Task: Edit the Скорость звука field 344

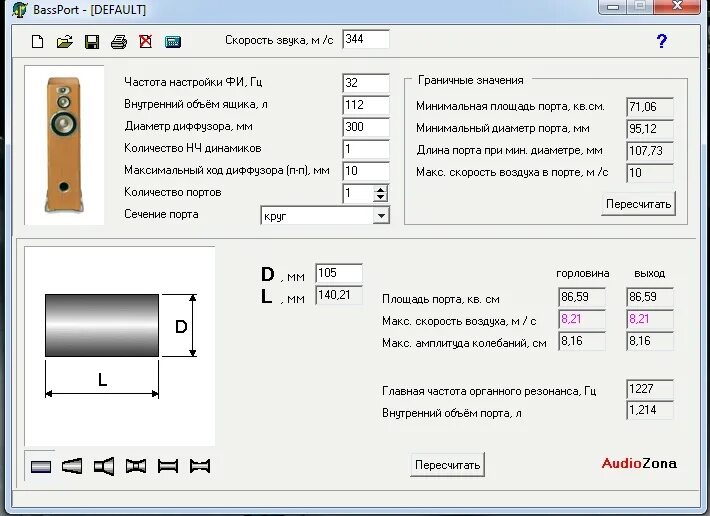Action: (x=366, y=39)
